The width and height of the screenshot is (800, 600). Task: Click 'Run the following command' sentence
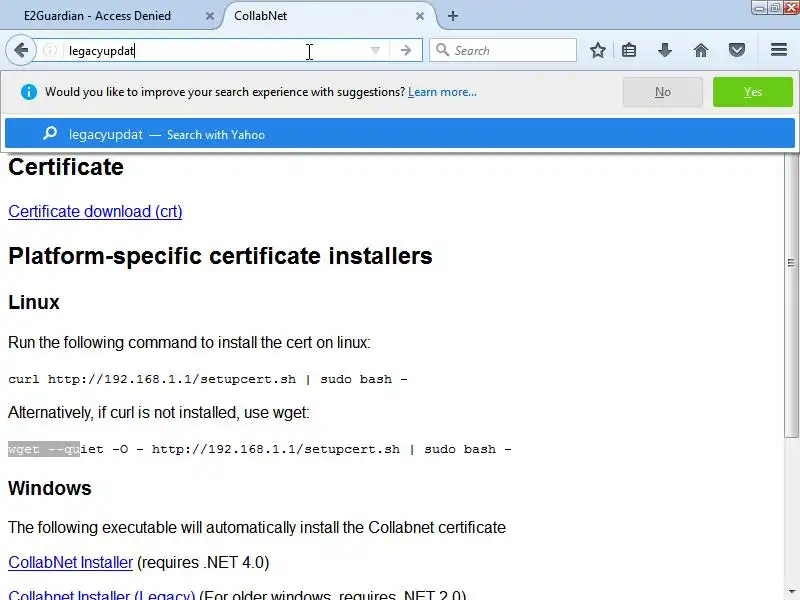tap(189, 342)
